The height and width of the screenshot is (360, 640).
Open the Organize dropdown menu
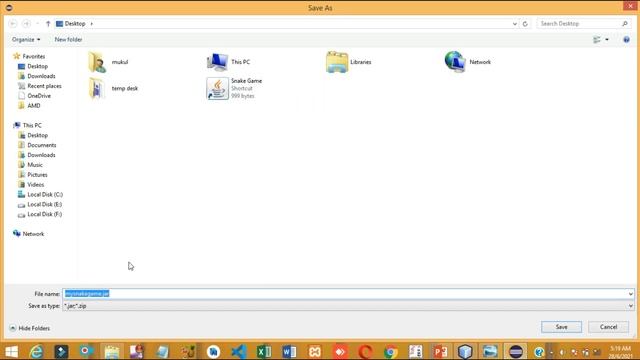point(26,40)
